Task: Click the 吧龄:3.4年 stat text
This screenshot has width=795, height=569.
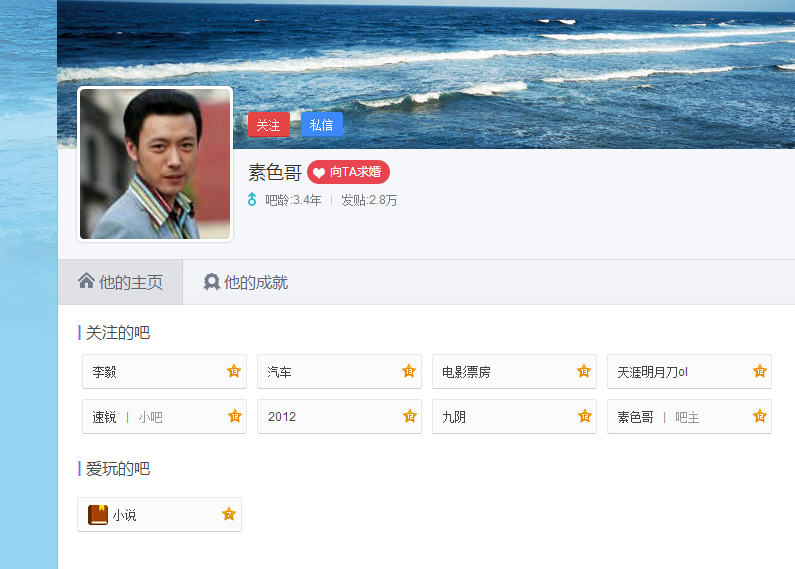Action: pos(293,200)
